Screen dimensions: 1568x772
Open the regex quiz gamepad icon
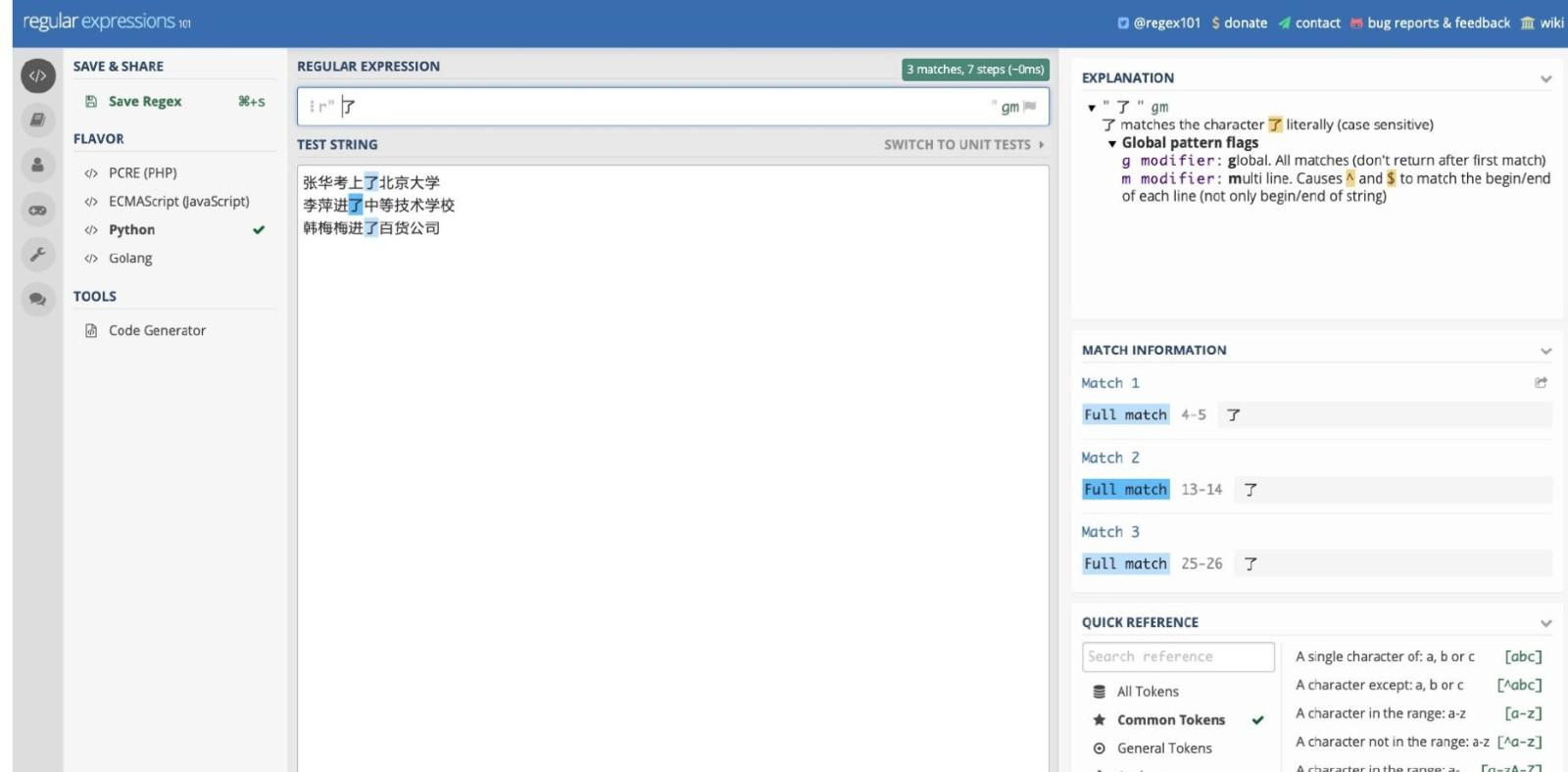point(37,210)
